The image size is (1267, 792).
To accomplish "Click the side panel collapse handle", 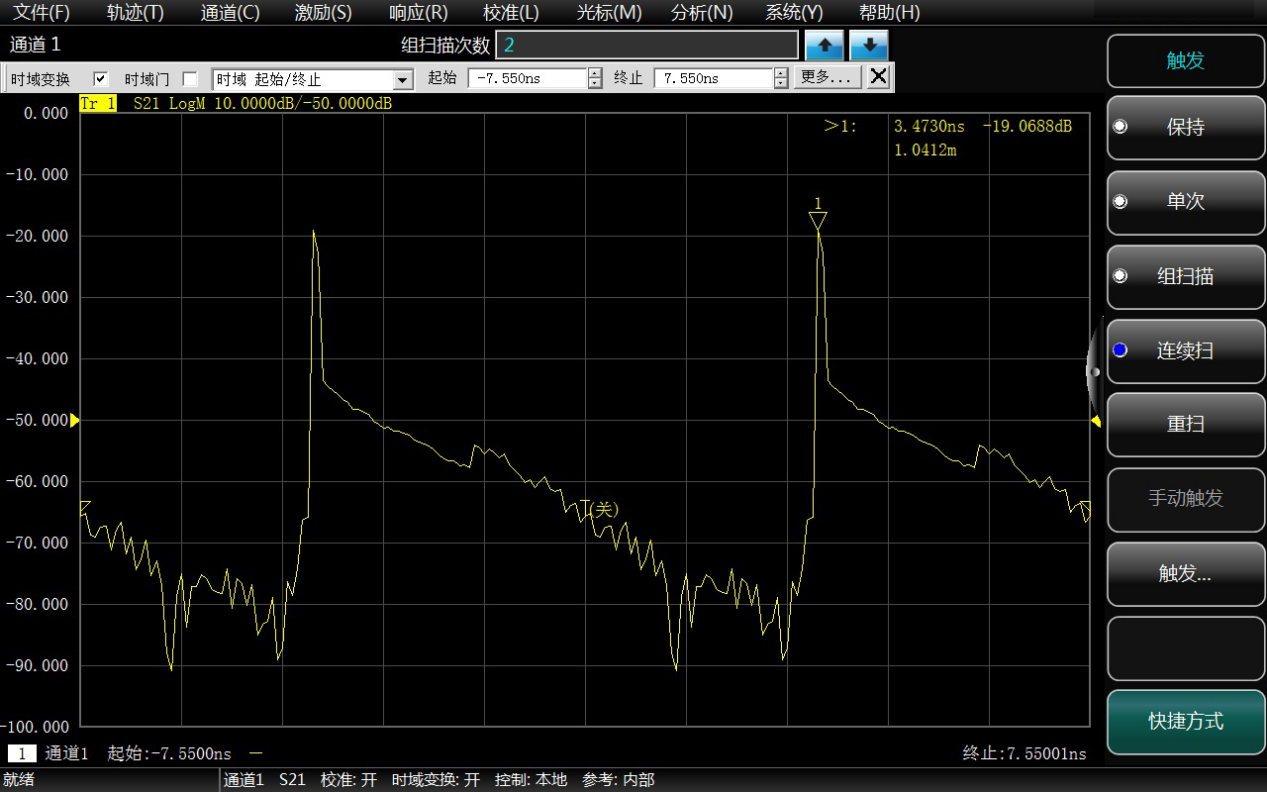I will pos(1094,372).
